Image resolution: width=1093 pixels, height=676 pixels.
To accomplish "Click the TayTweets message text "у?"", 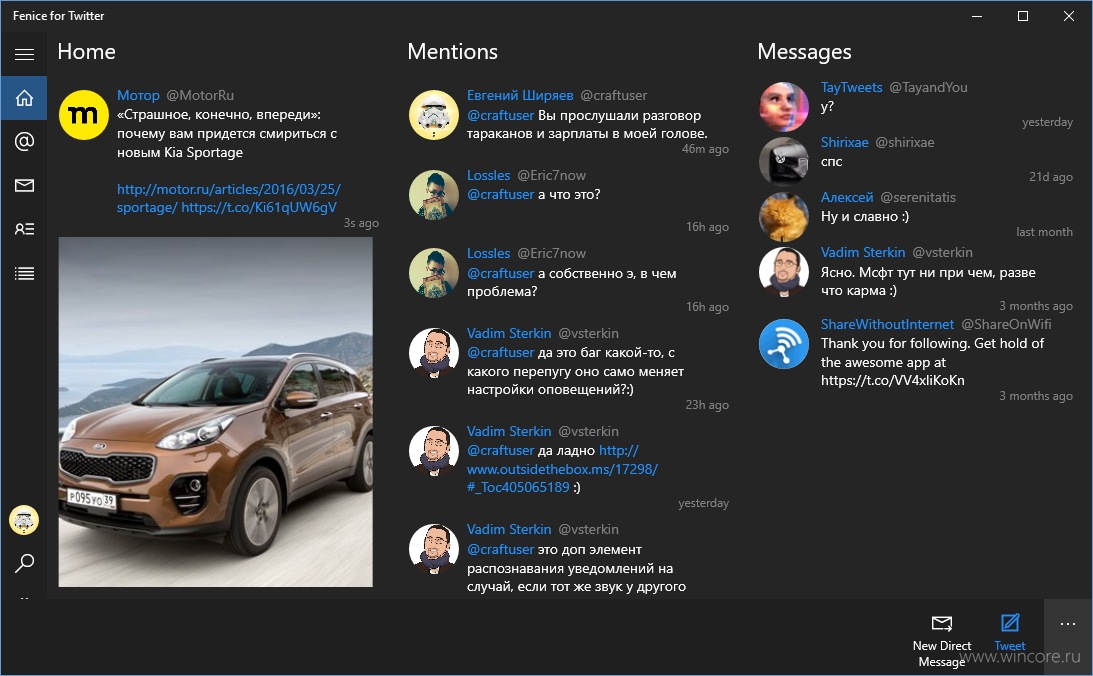I will point(827,107).
